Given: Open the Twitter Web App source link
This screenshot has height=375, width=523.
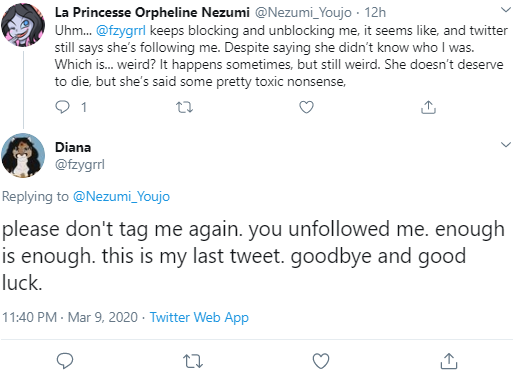Looking at the screenshot, I should (199, 317).
